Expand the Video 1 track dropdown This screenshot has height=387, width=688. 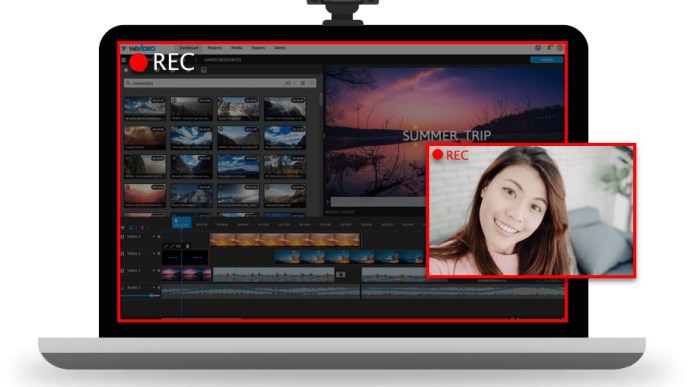tap(154, 271)
